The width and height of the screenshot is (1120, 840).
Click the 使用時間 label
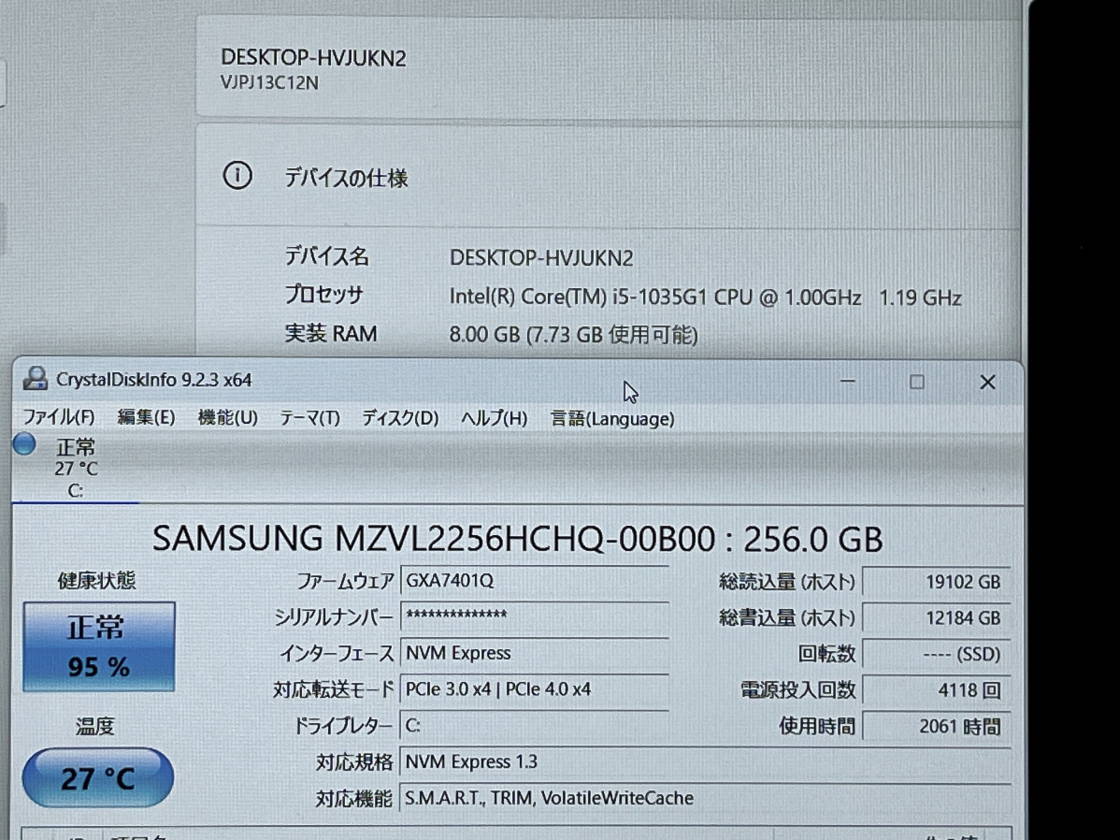[817, 726]
